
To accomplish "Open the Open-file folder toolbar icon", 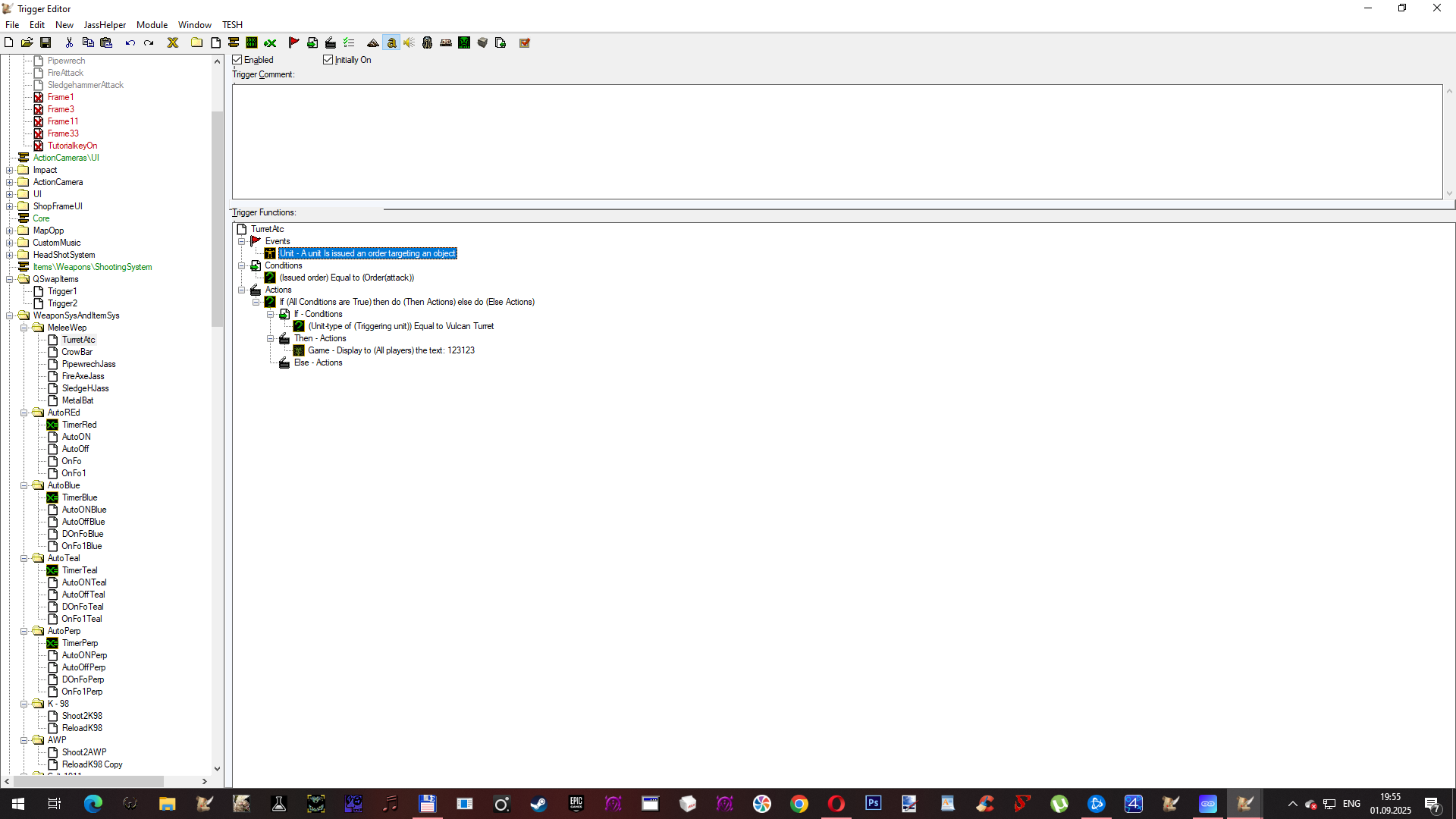I will (27, 43).
